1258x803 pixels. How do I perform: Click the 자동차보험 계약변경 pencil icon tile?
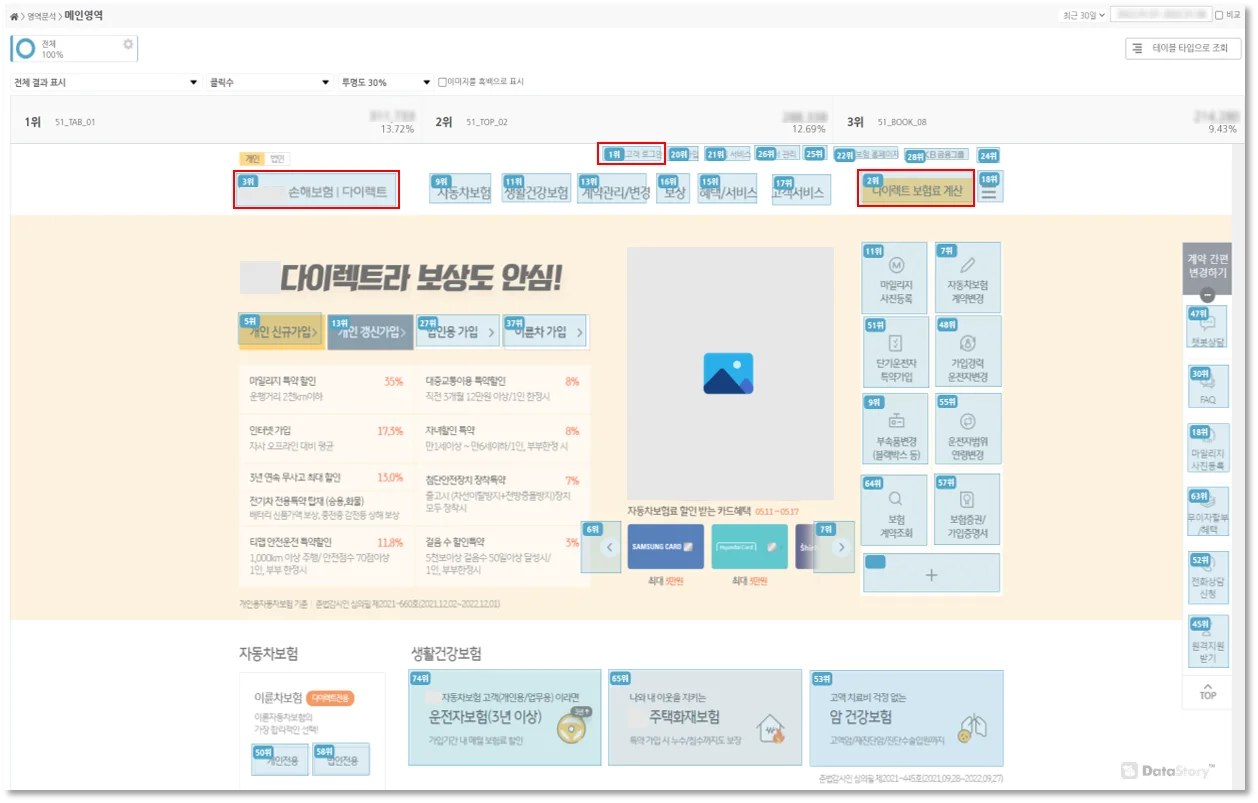(x=967, y=266)
